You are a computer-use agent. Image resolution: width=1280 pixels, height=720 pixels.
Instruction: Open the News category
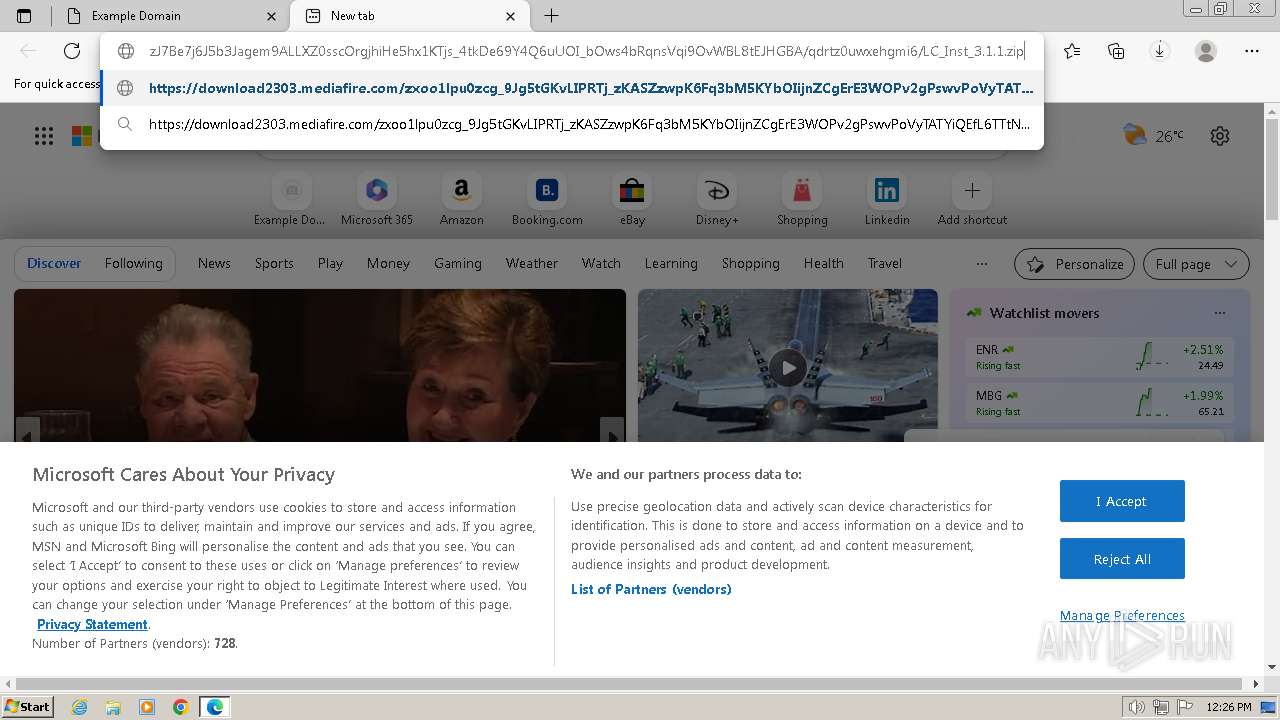(x=214, y=263)
